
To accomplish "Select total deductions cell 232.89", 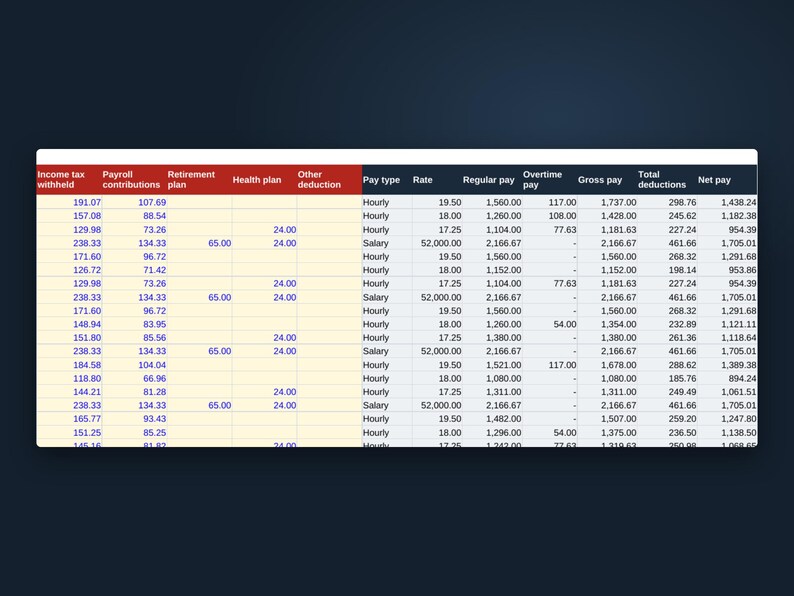I will coord(667,324).
